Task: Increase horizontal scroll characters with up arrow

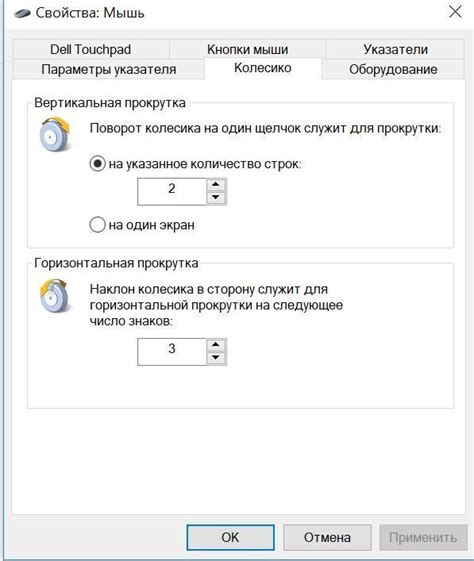Action: (x=216, y=345)
